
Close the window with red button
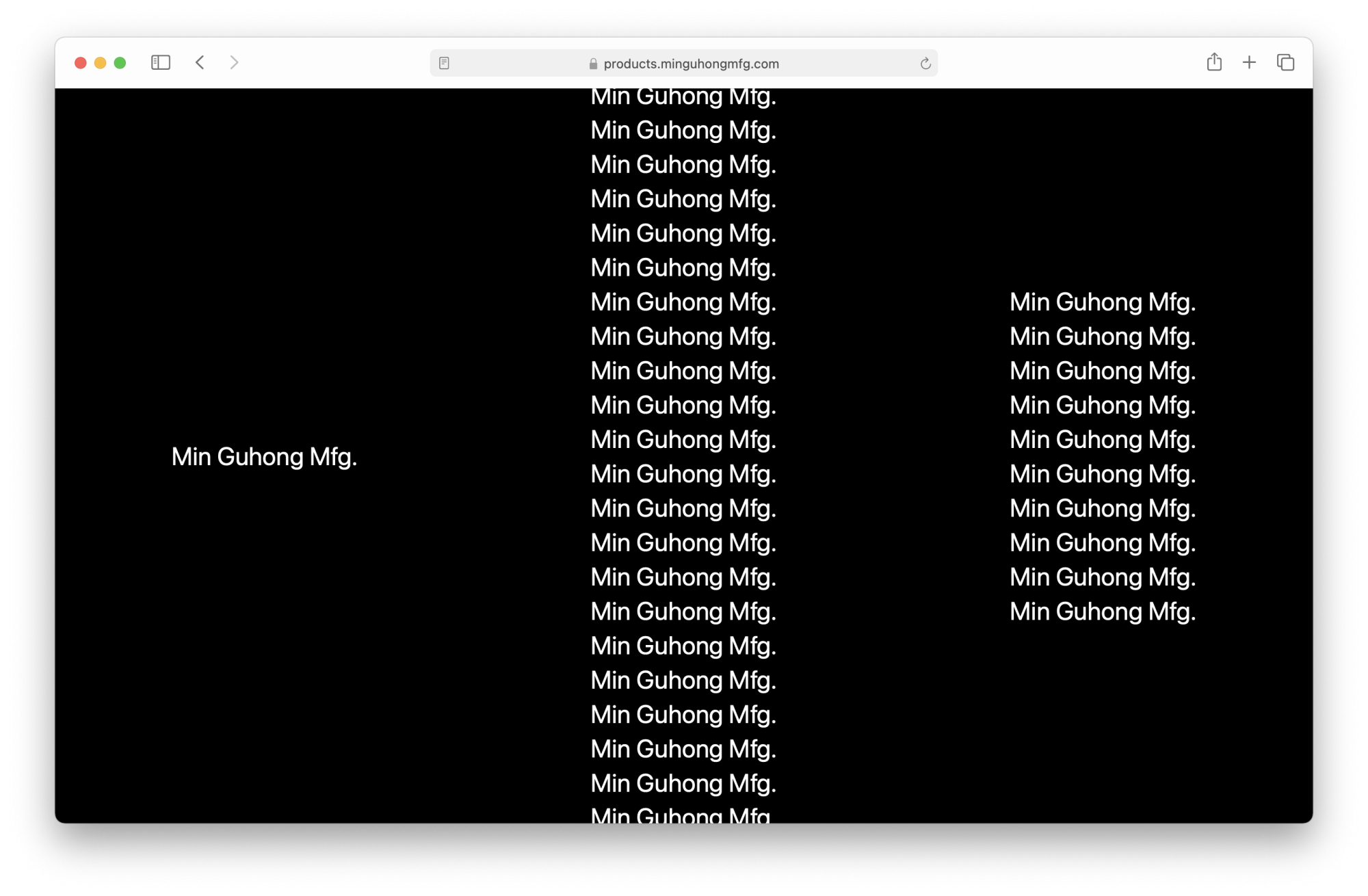point(81,63)
